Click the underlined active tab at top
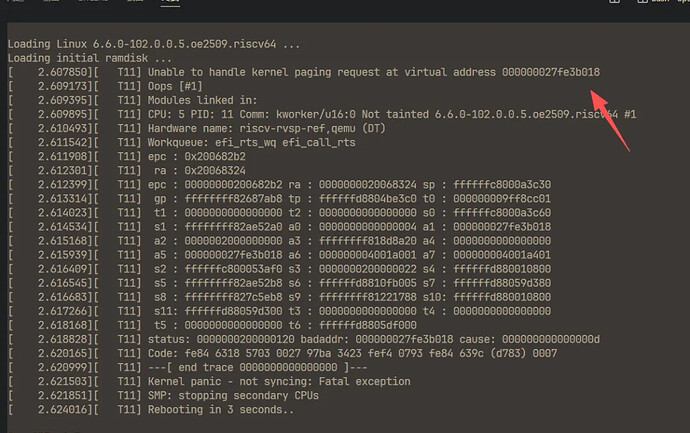Viewport: 690px width, 433px height. coord(170,3)
